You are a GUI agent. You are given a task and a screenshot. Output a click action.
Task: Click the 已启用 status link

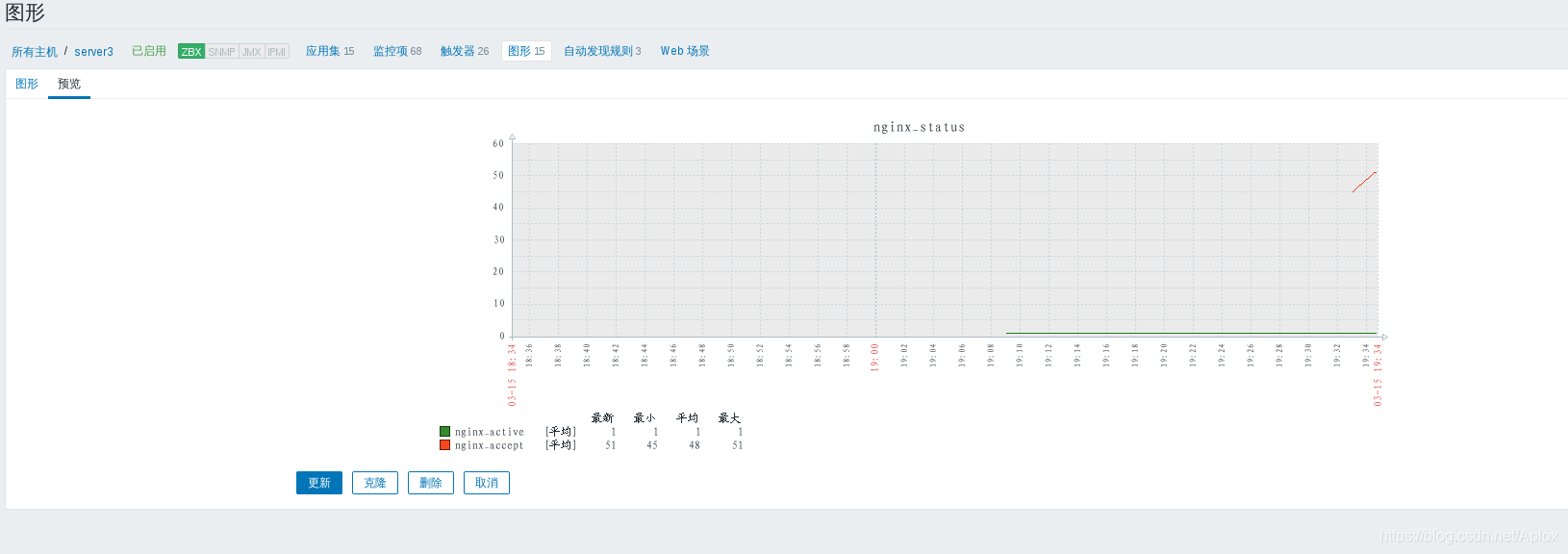149,51
